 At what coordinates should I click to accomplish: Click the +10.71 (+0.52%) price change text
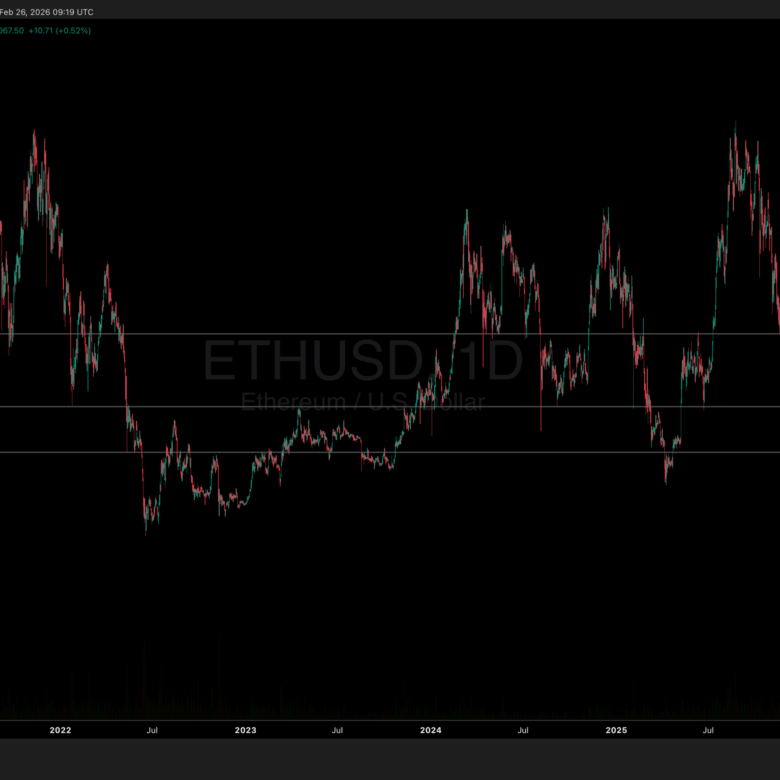click(62, 30)
